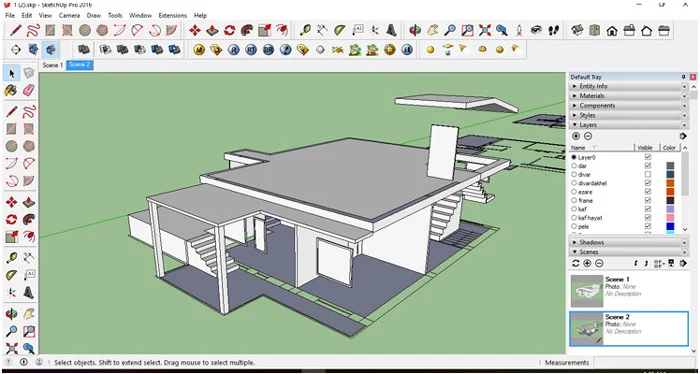The image size is (700, 374).
Task: Activate the Orbit tool in top toolbar
Action: point(415,30)
